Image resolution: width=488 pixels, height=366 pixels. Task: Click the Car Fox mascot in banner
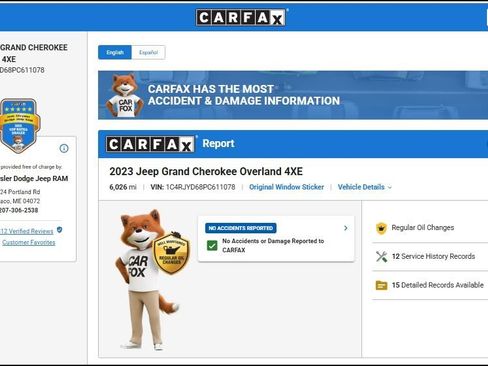(x=125, y=96)
